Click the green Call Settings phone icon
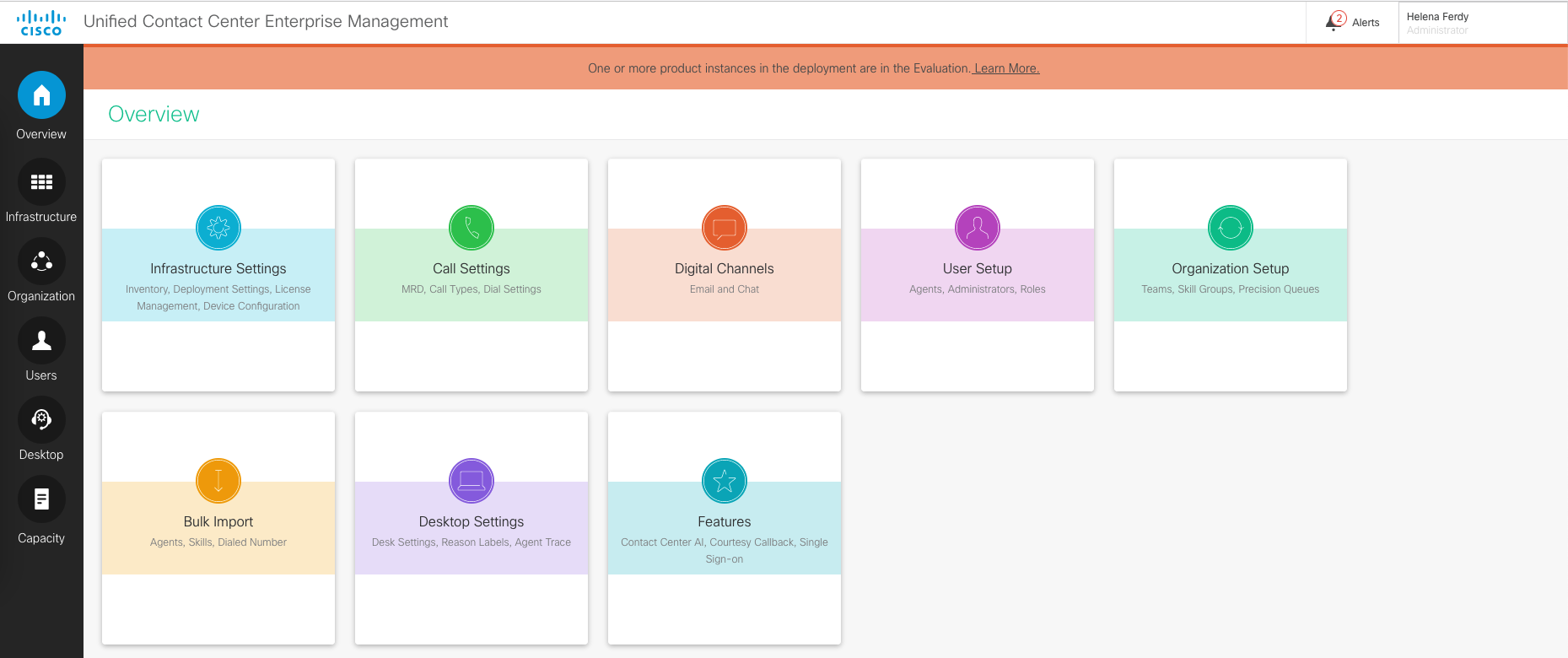 click(471, 228)
